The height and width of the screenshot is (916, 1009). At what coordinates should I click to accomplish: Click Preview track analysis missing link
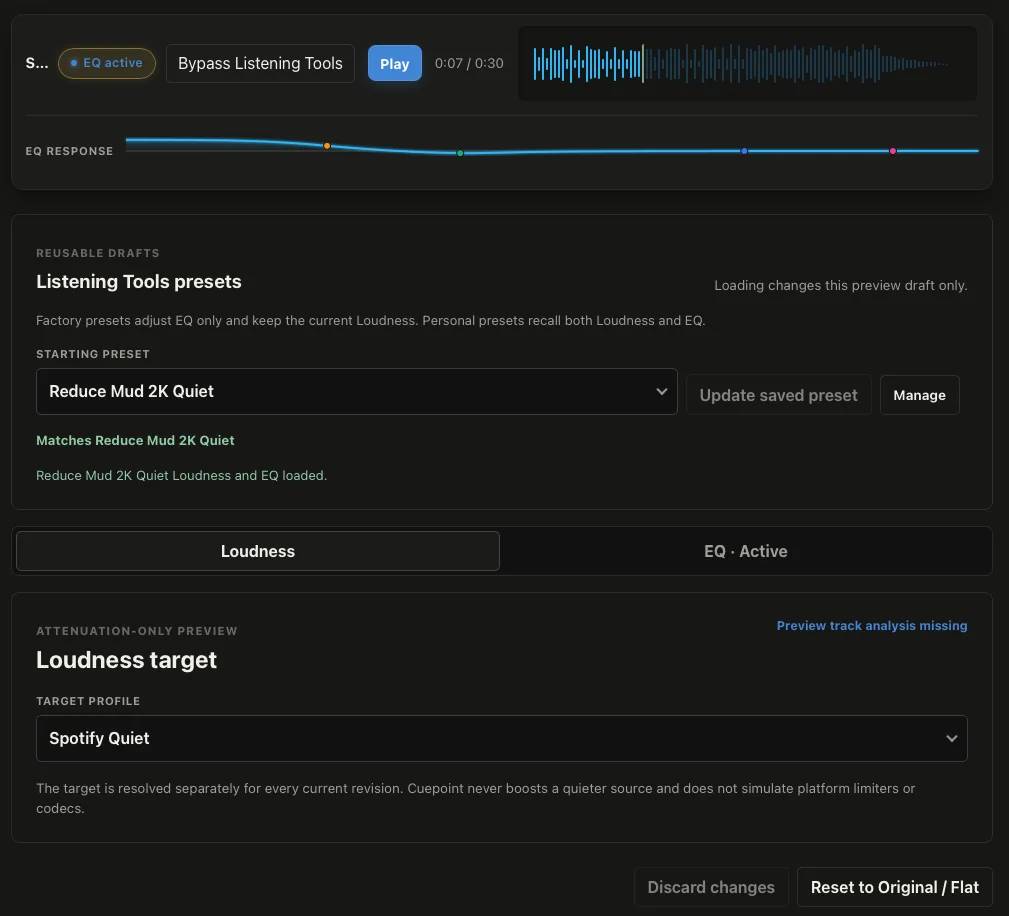coord(871,626)
